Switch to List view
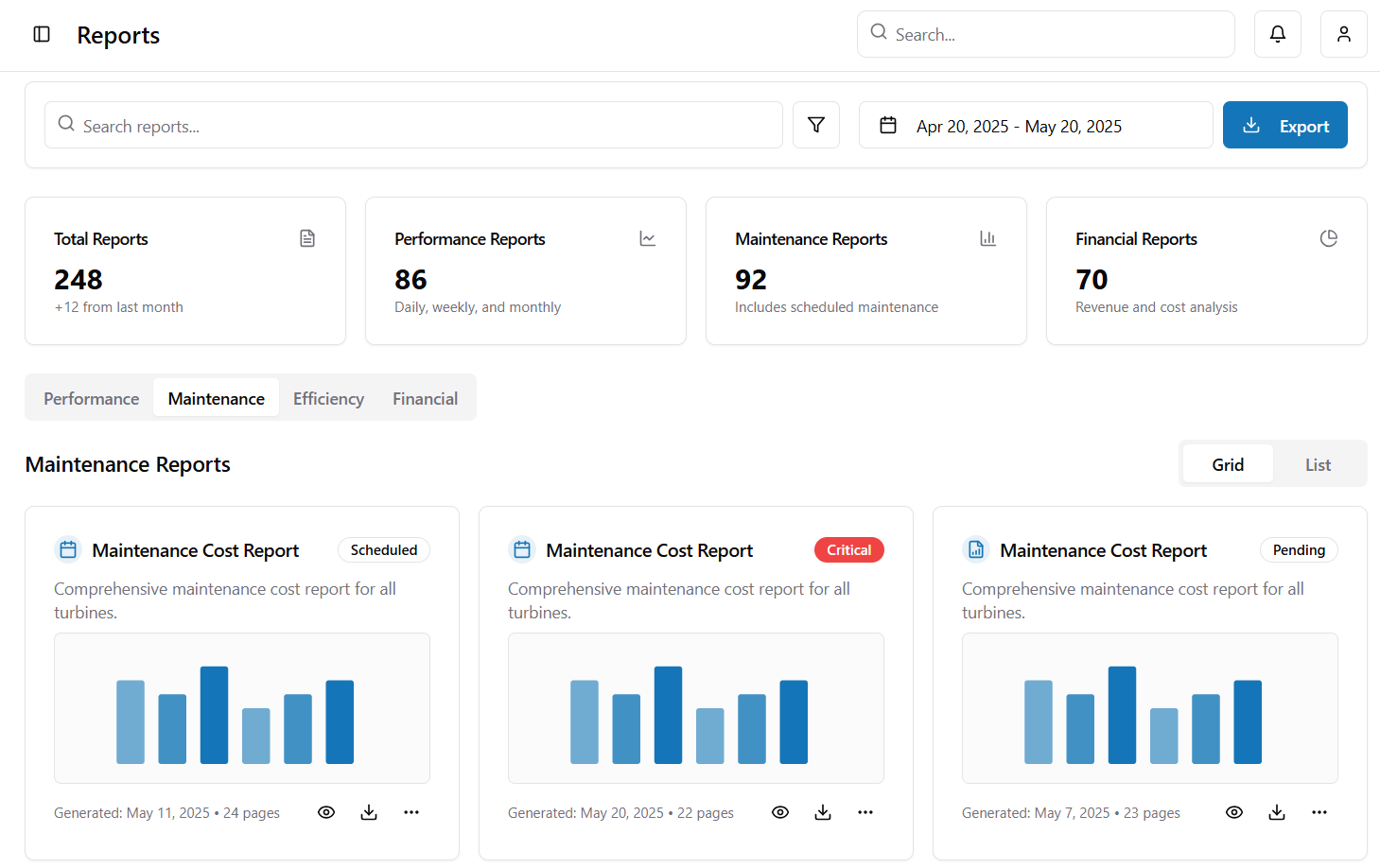1380x868 pixels. pos(1318,464)
